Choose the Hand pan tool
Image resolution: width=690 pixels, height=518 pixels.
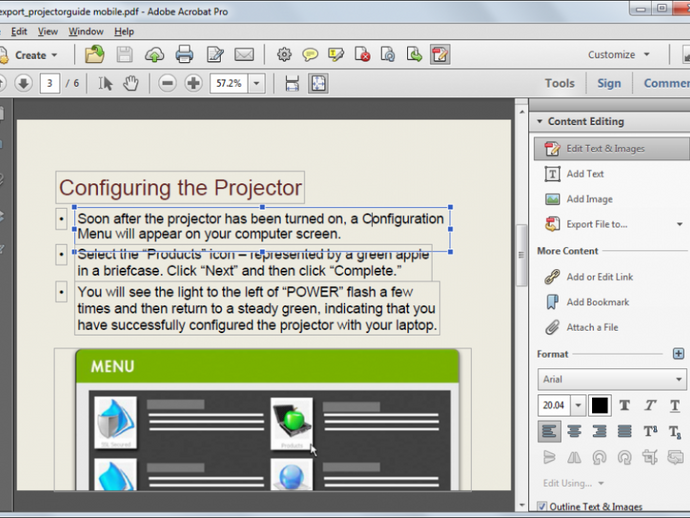[131, 83]
